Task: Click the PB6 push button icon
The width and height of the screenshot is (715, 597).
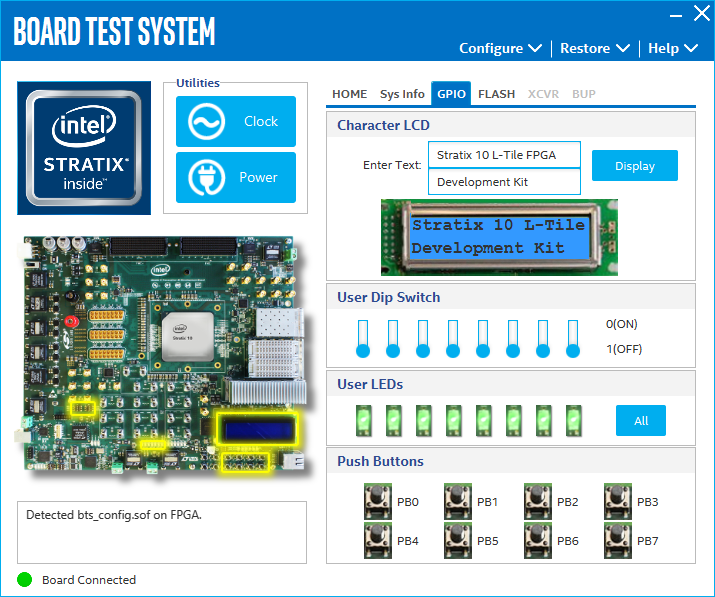Action: click(x=538, y=541)
